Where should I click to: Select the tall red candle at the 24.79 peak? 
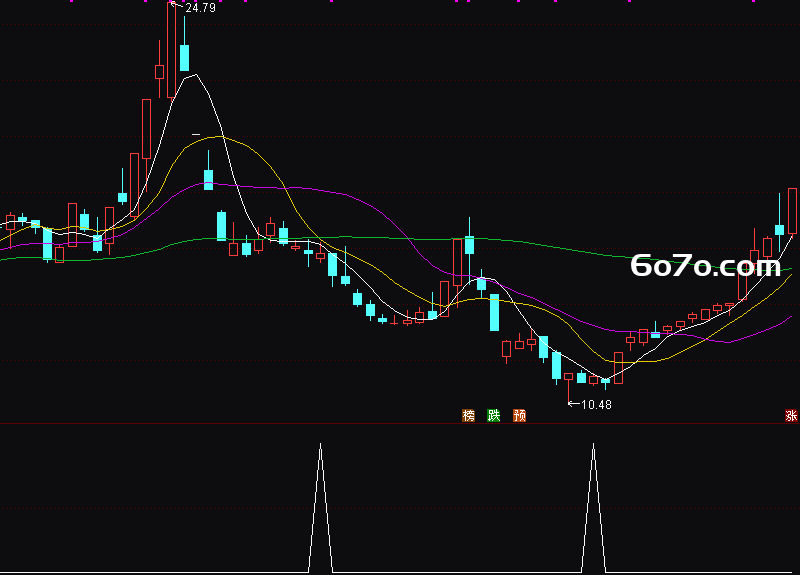click(x=171, y=50)
